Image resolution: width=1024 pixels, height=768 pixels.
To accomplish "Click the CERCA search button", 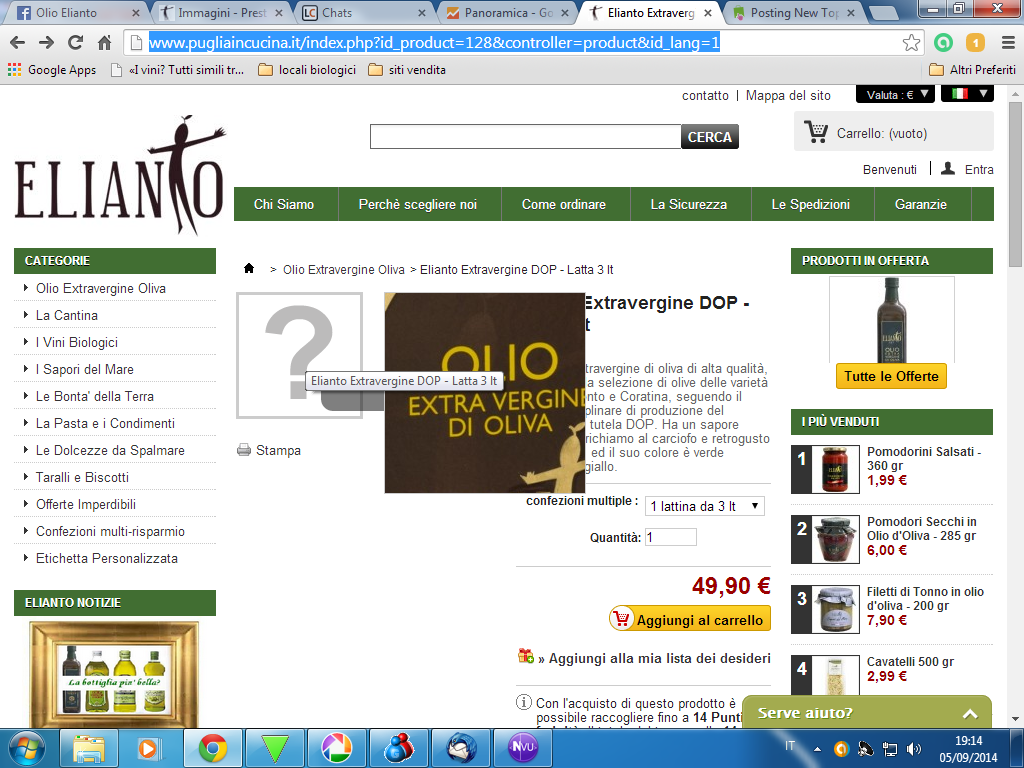I will 710,136.
